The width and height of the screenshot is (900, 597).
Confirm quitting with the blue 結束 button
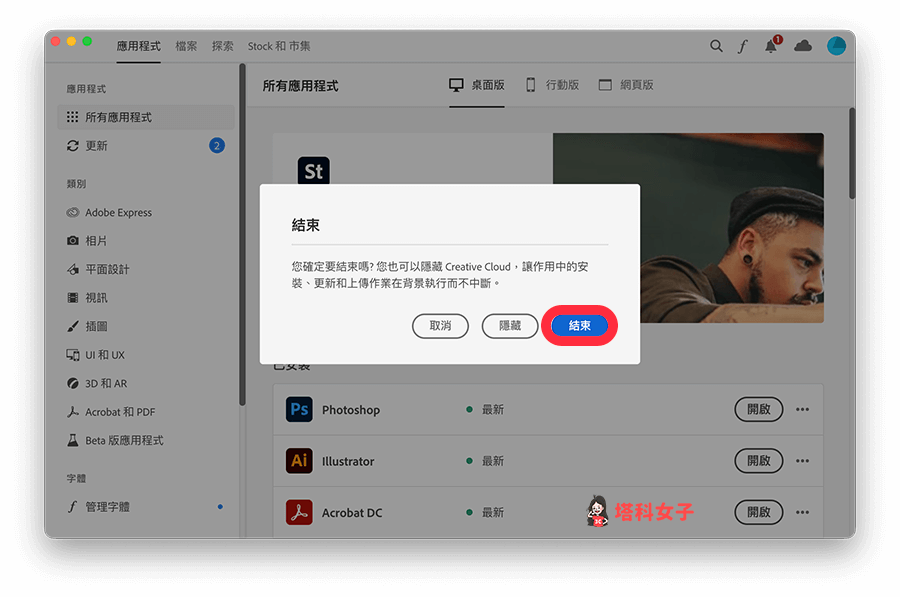click(579, 325)
